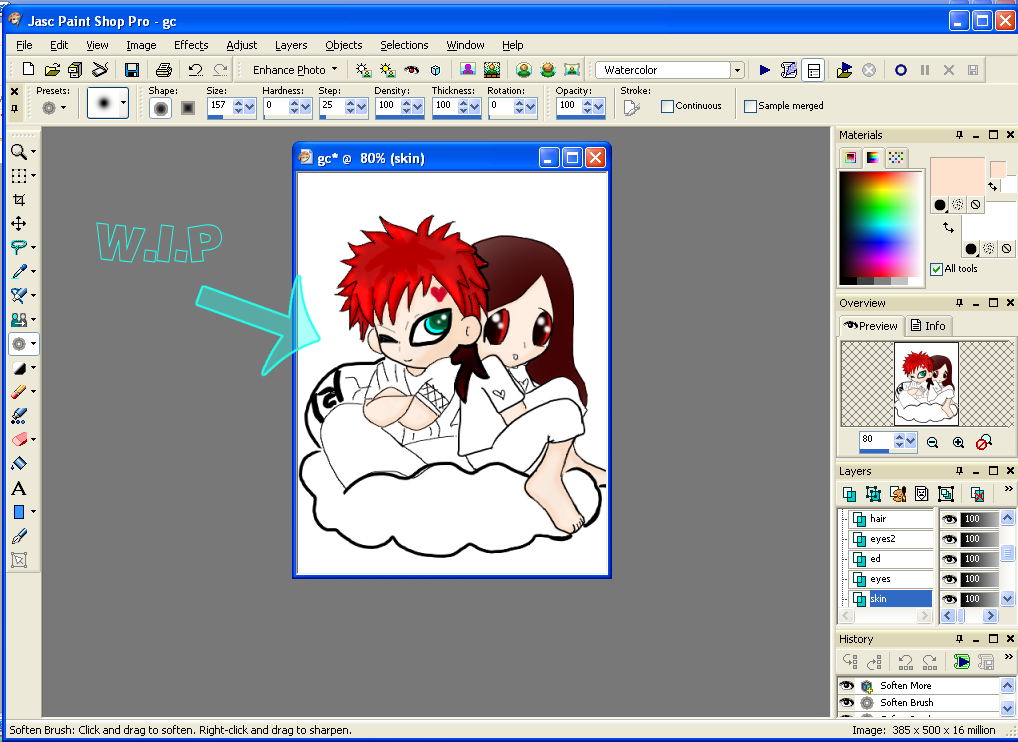
Task: Hide the ed layer
Action: (950, 559)
